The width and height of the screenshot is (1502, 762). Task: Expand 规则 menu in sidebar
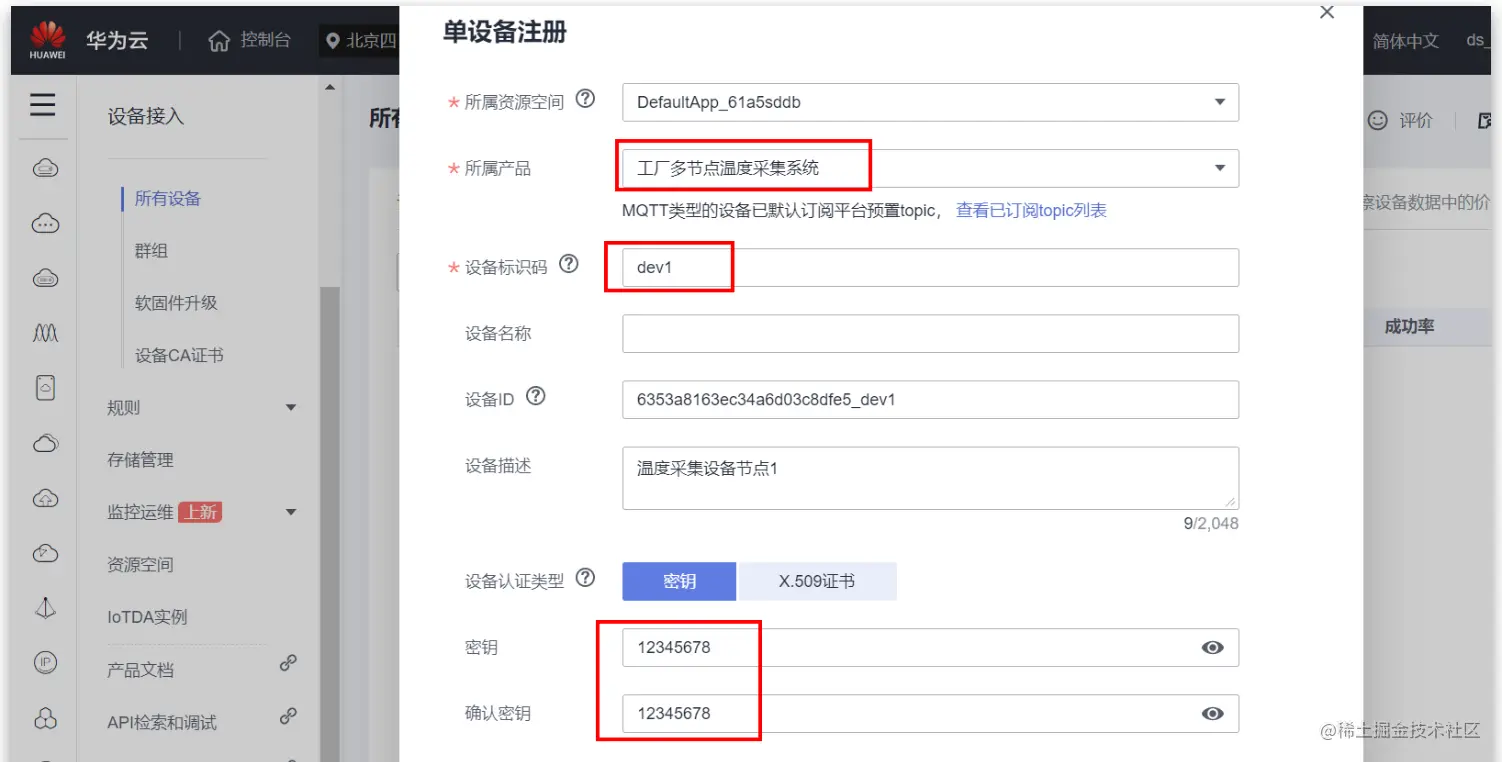click(x=291, y=408)
